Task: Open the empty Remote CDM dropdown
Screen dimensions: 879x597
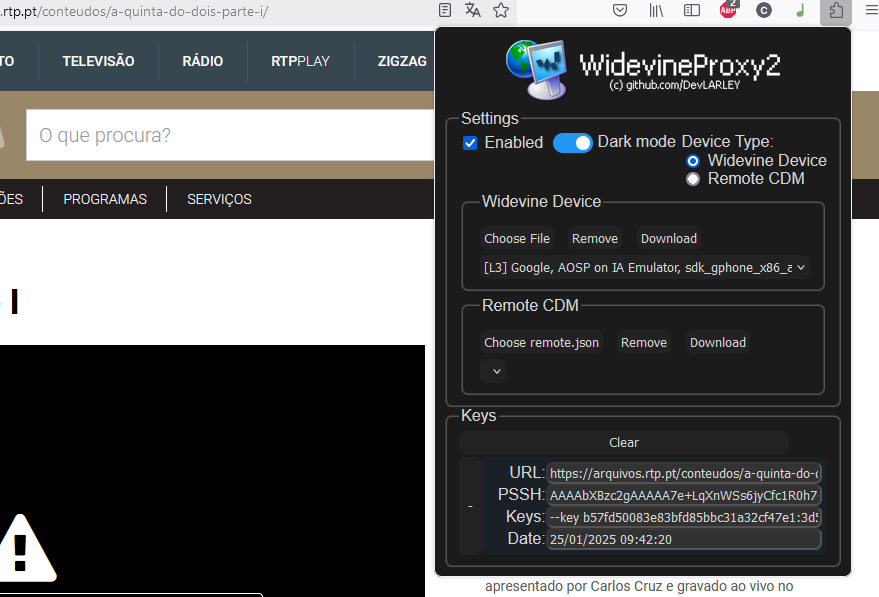Action: point(493,371)
